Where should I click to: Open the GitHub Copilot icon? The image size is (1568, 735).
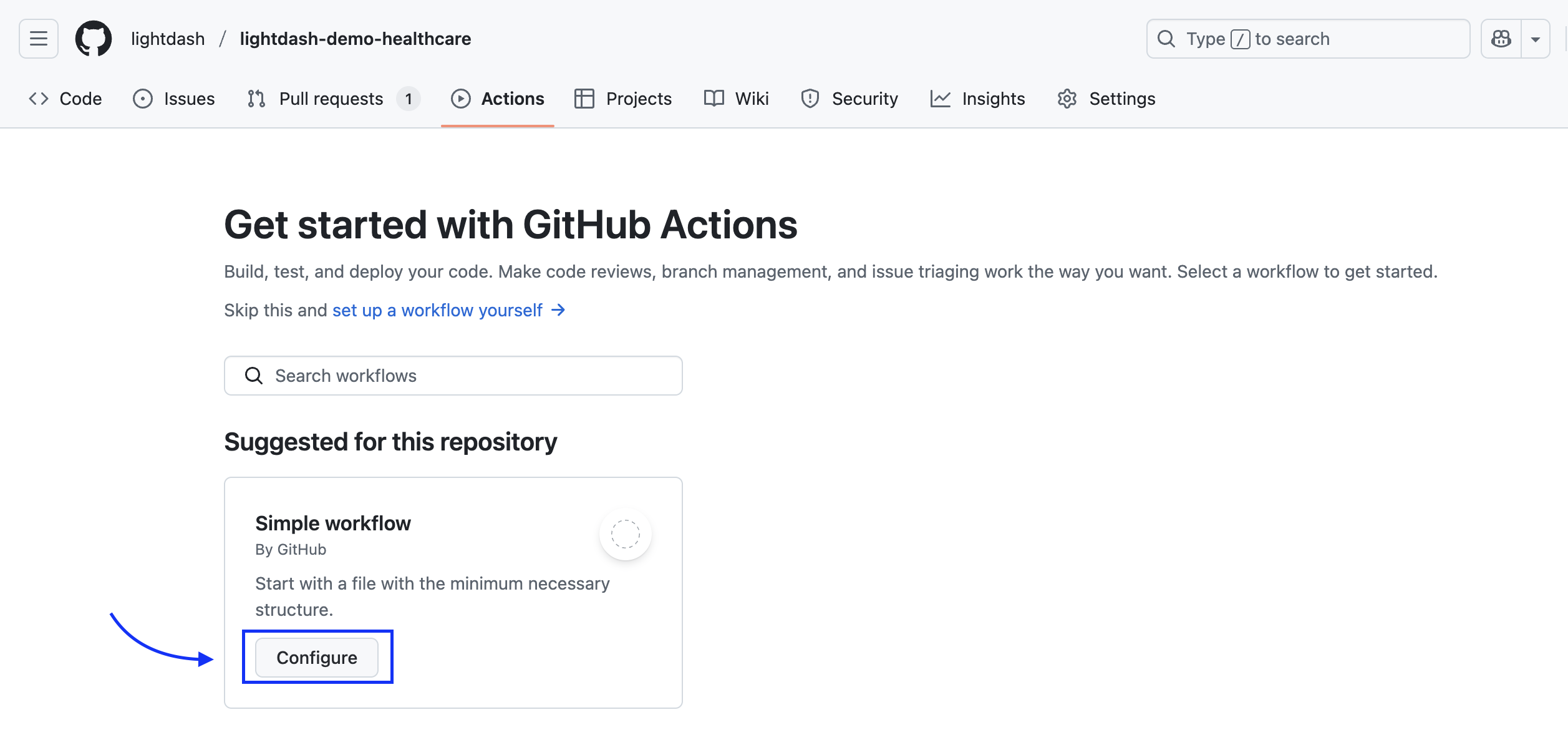click(1502, 38)
